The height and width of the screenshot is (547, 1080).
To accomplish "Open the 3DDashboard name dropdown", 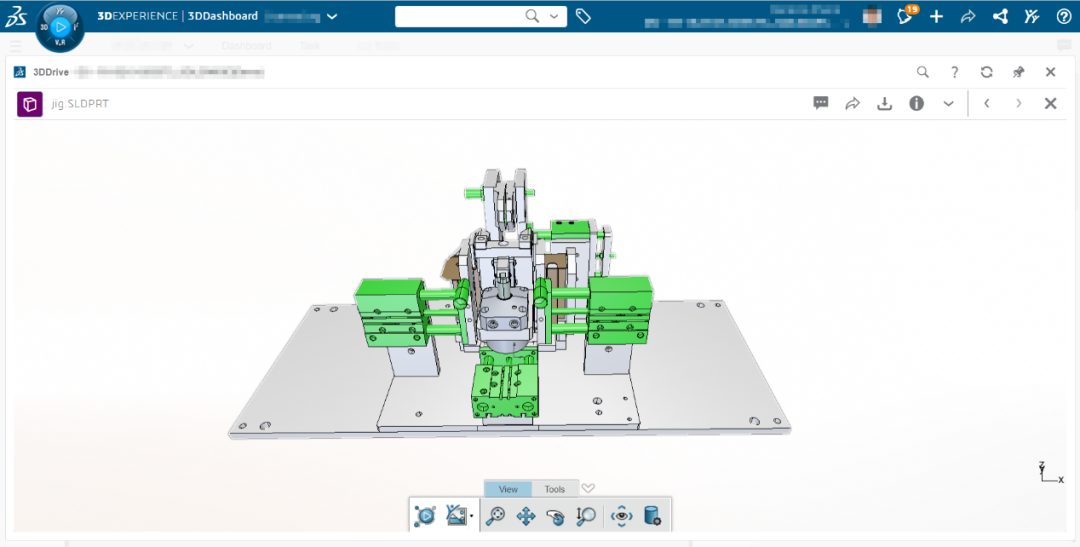I will click(x=332, y=16).
